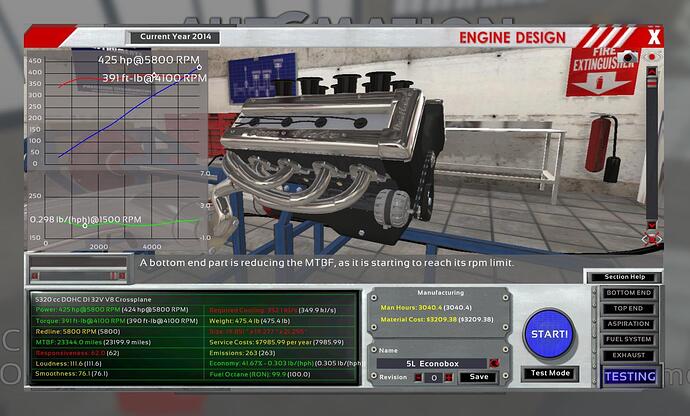Click the engine name field "5L Econobox"

[437, 362]
